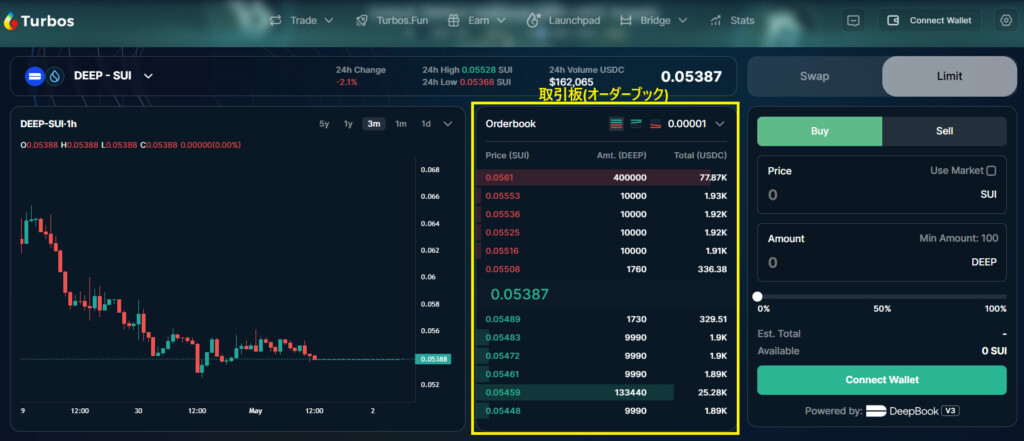Expand the Earn menu chevron
The width and height of the screenshot is (1024, 441).
coord(501,20)
